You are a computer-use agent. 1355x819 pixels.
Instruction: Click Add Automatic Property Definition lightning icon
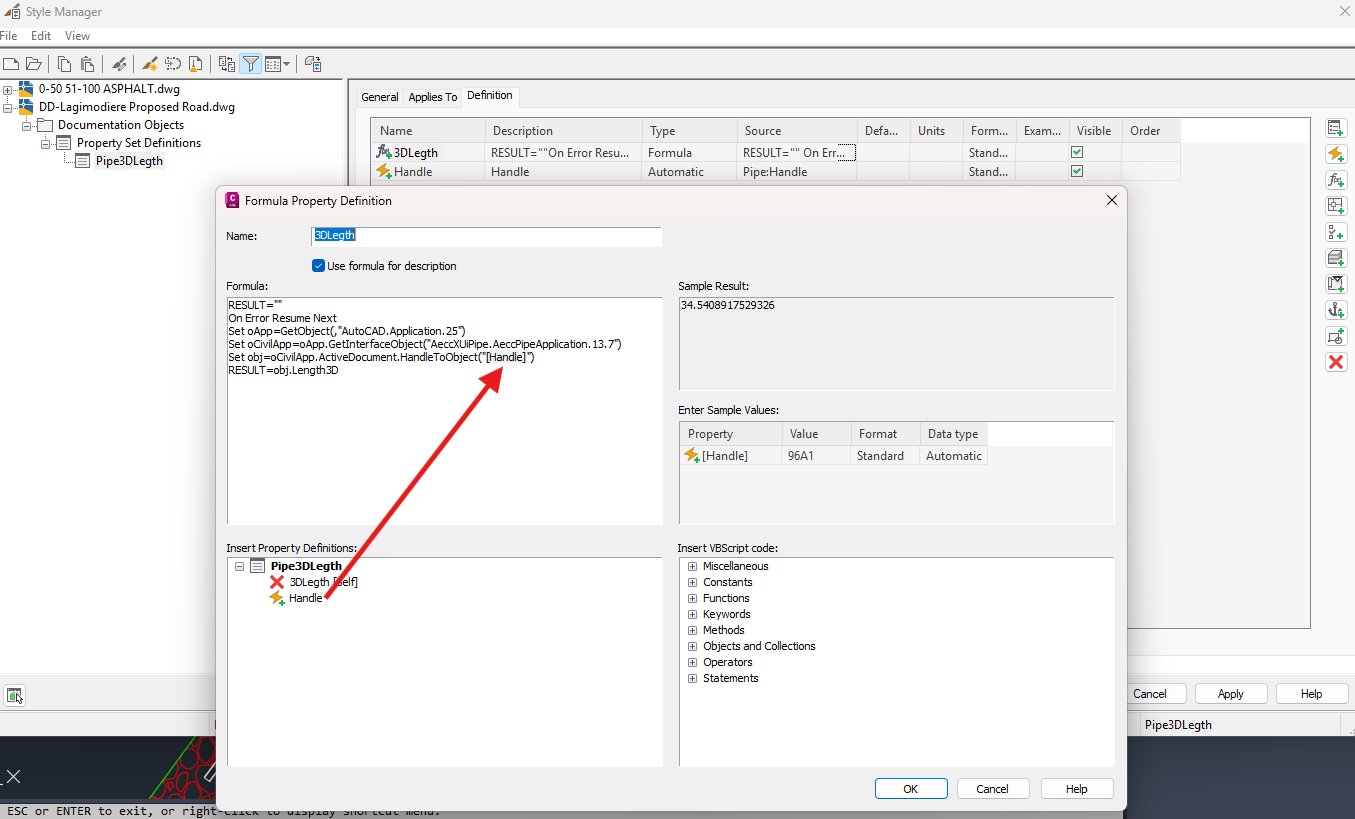1336,154
